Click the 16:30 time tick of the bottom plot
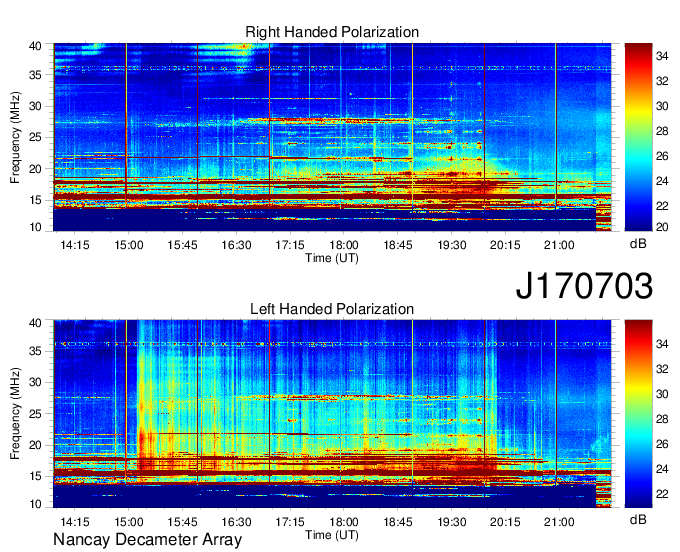This screenshot has width=680, height=552. click(x=236, y=522)
